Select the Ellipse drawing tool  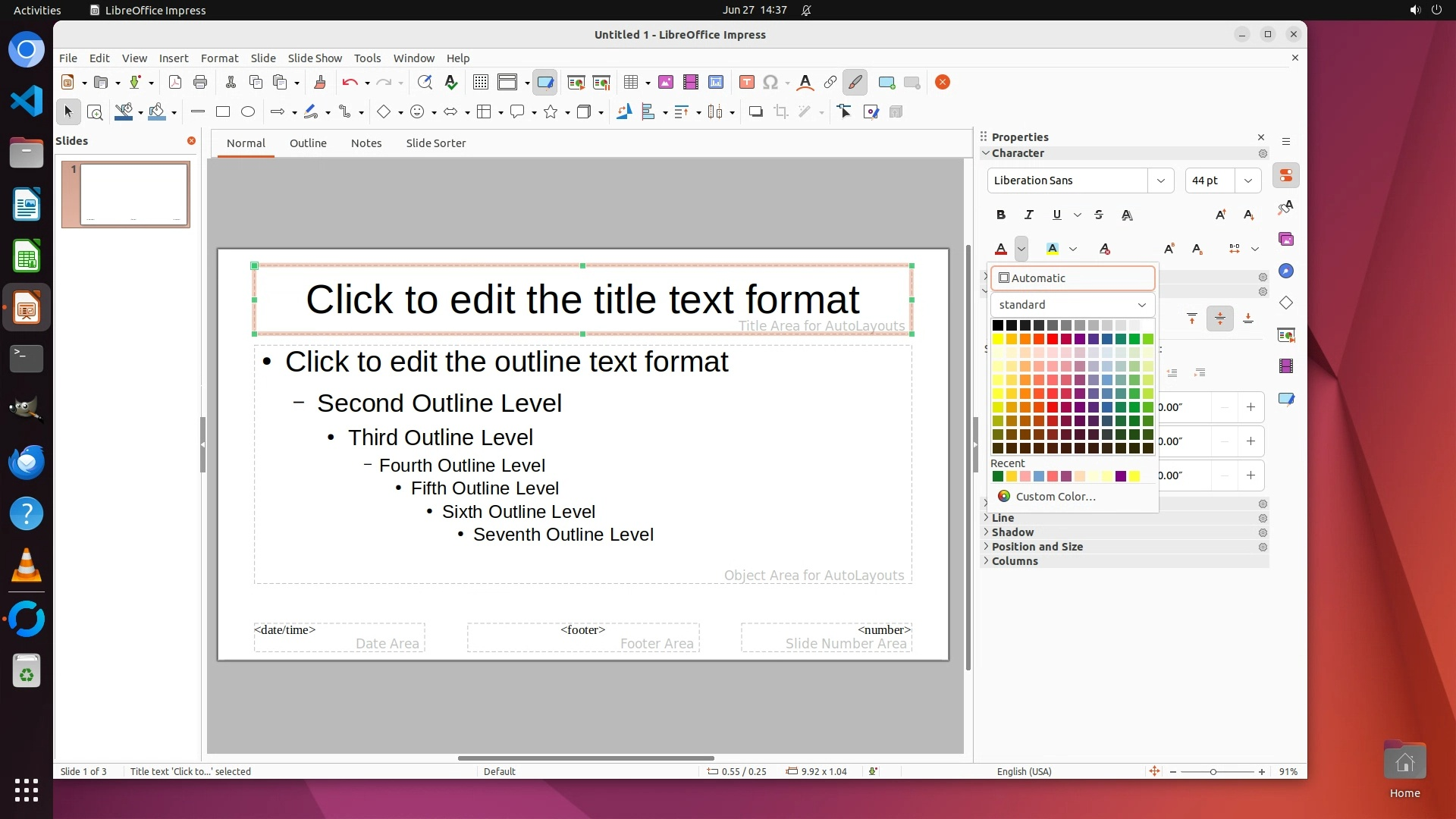coord(248,112)
